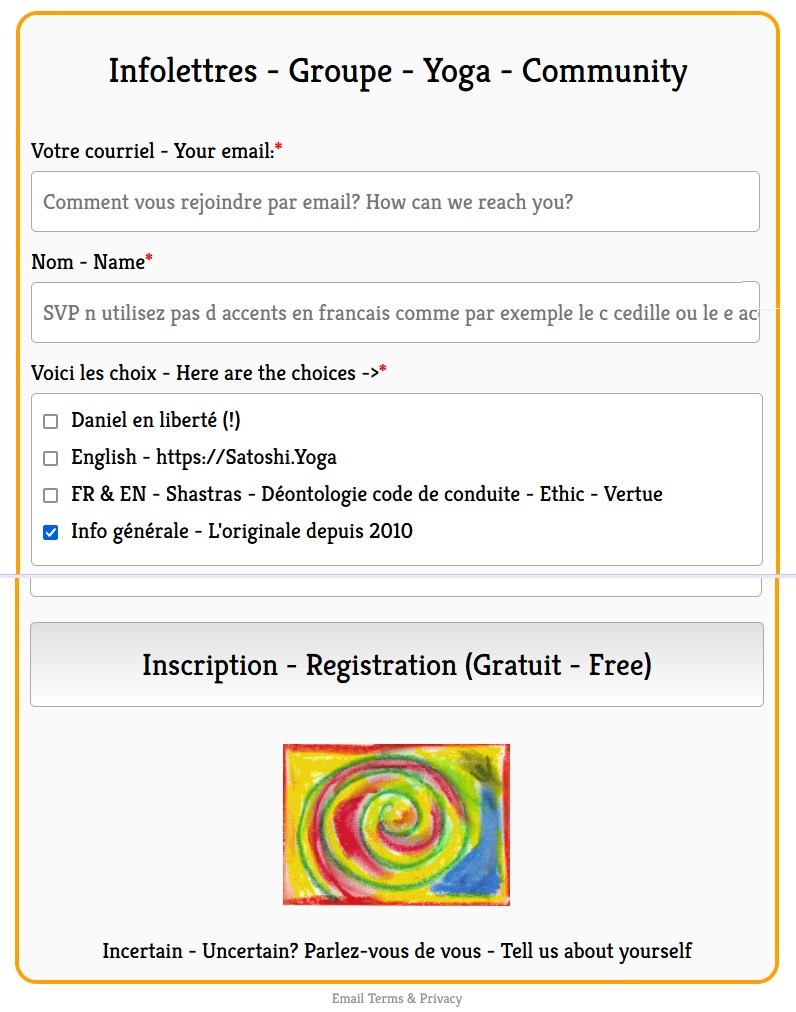Tick the Daniel en liberté checkbox
Image resolution: width=796 pixels, height=1012 pixels.
pyautogui.click(x=51, y=422)
